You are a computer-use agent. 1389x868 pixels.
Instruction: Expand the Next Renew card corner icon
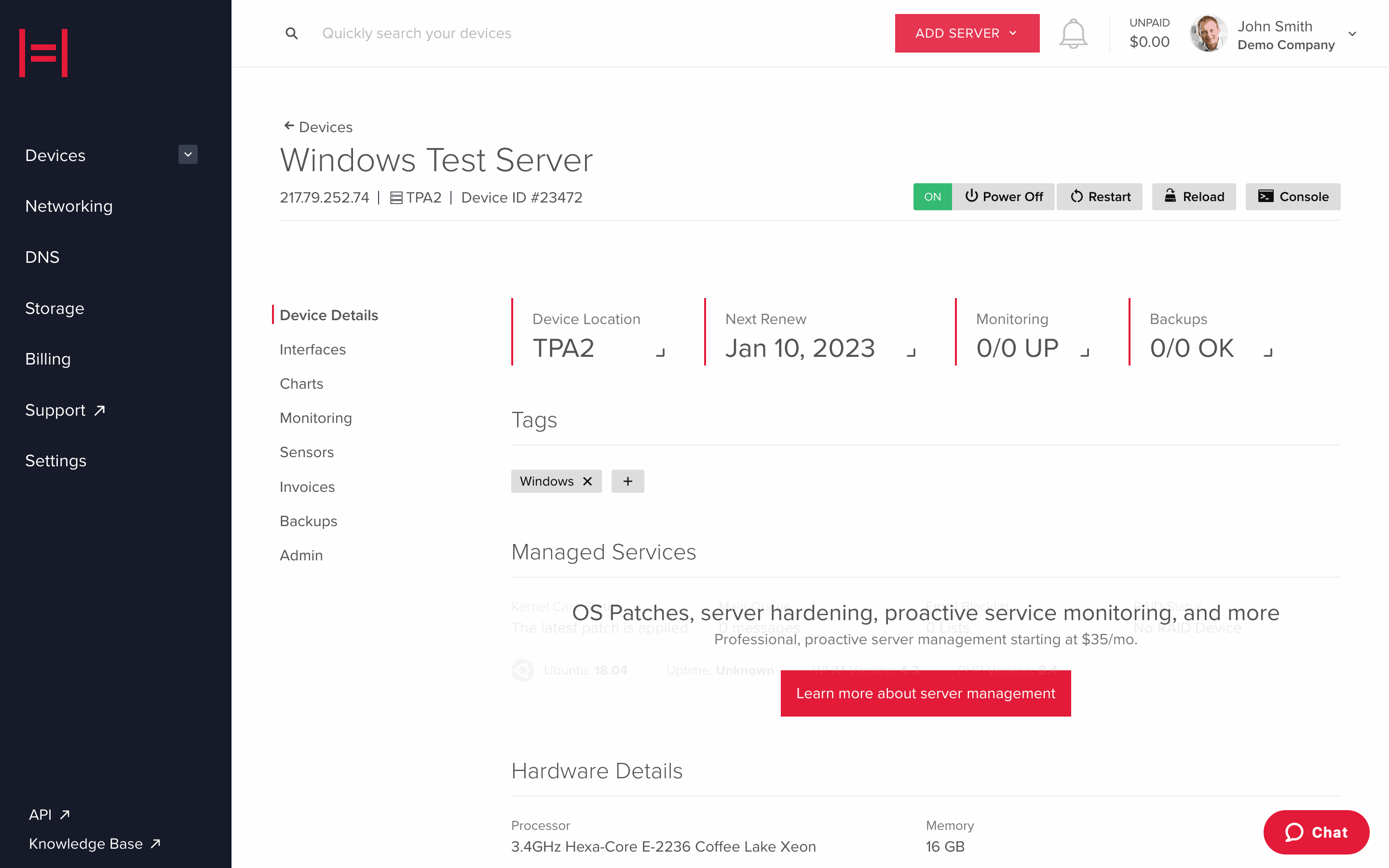tap(911, 352)
